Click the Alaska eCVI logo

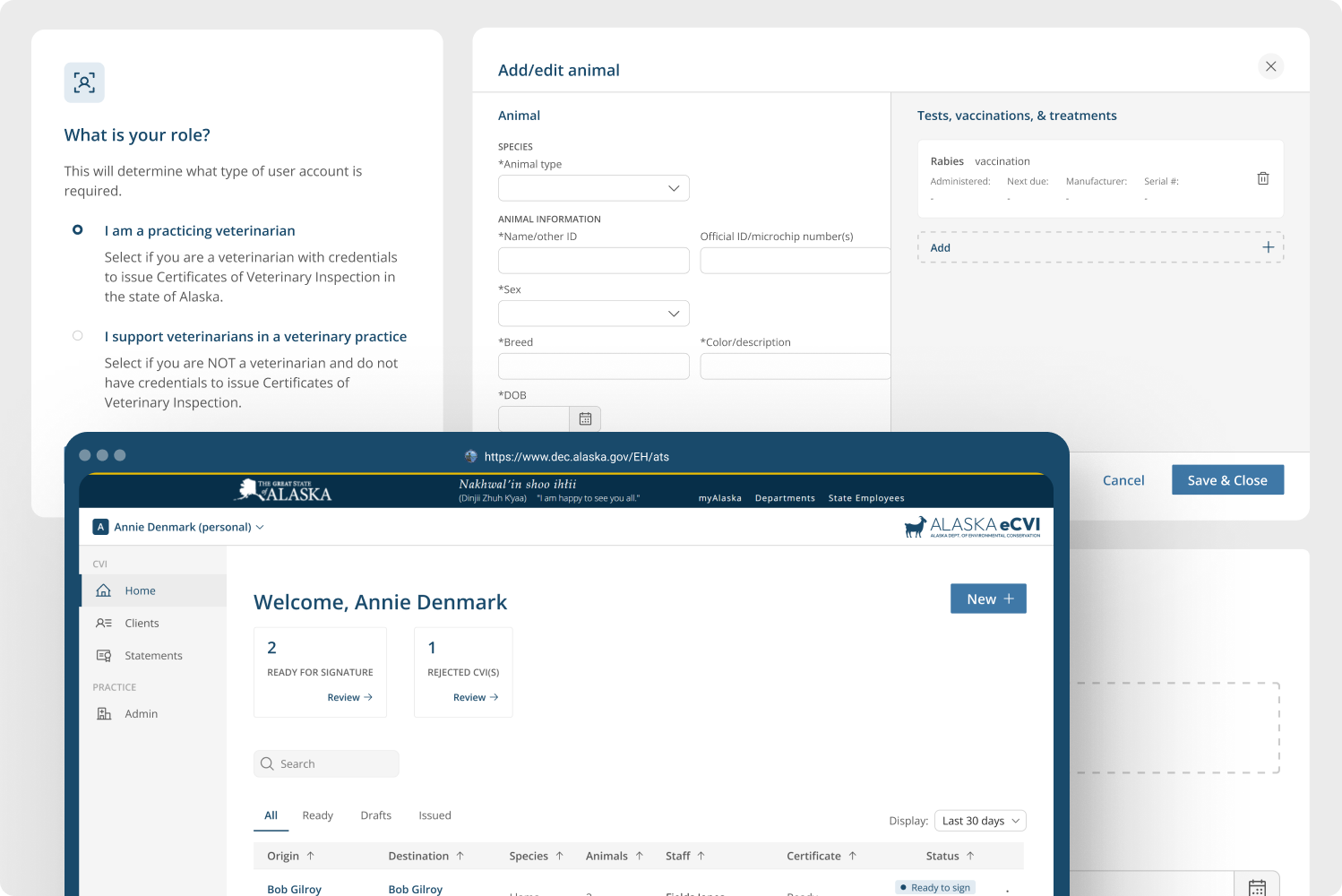pyautogui.click(x=972, y=527)
